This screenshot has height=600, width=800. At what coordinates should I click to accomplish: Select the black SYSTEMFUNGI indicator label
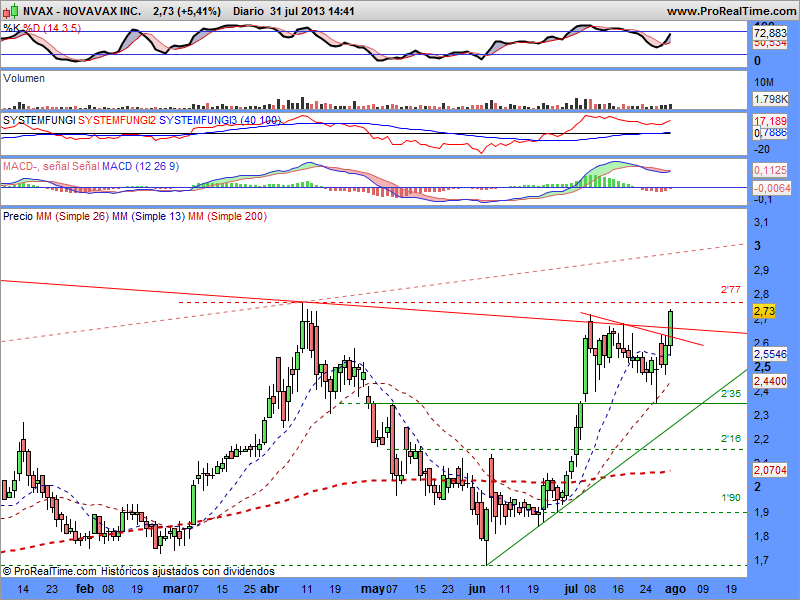(39, 120)
